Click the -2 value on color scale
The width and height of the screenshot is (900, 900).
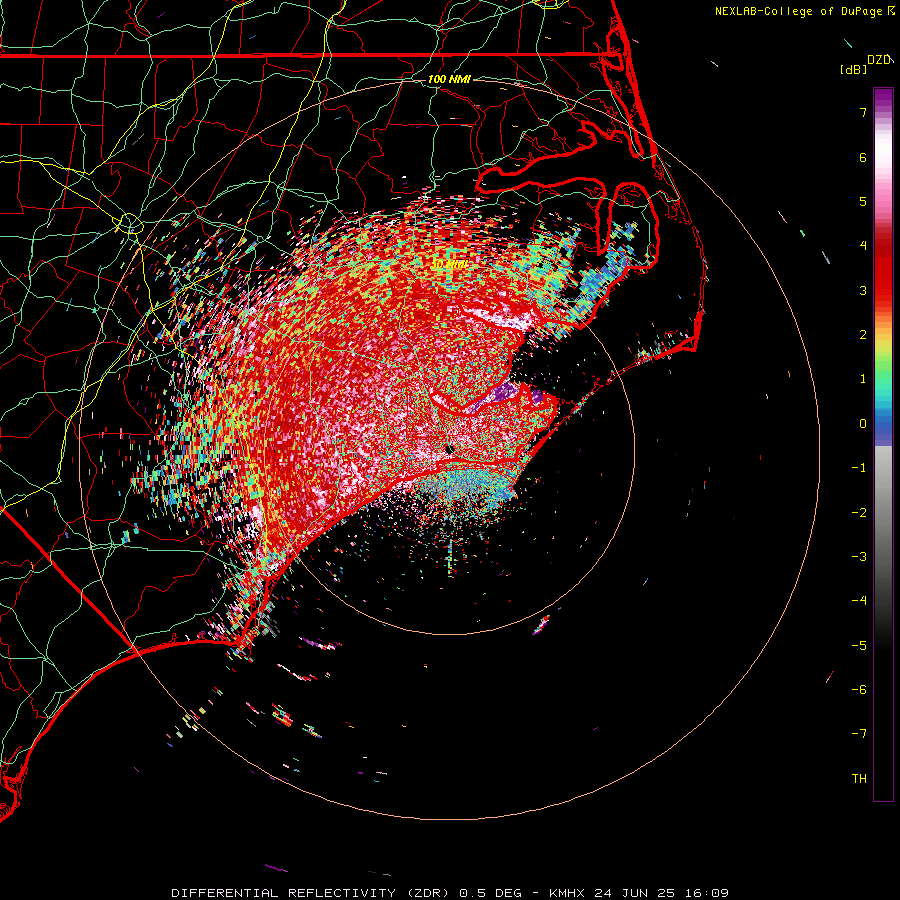pyautogui.click(x=859, y=513)
